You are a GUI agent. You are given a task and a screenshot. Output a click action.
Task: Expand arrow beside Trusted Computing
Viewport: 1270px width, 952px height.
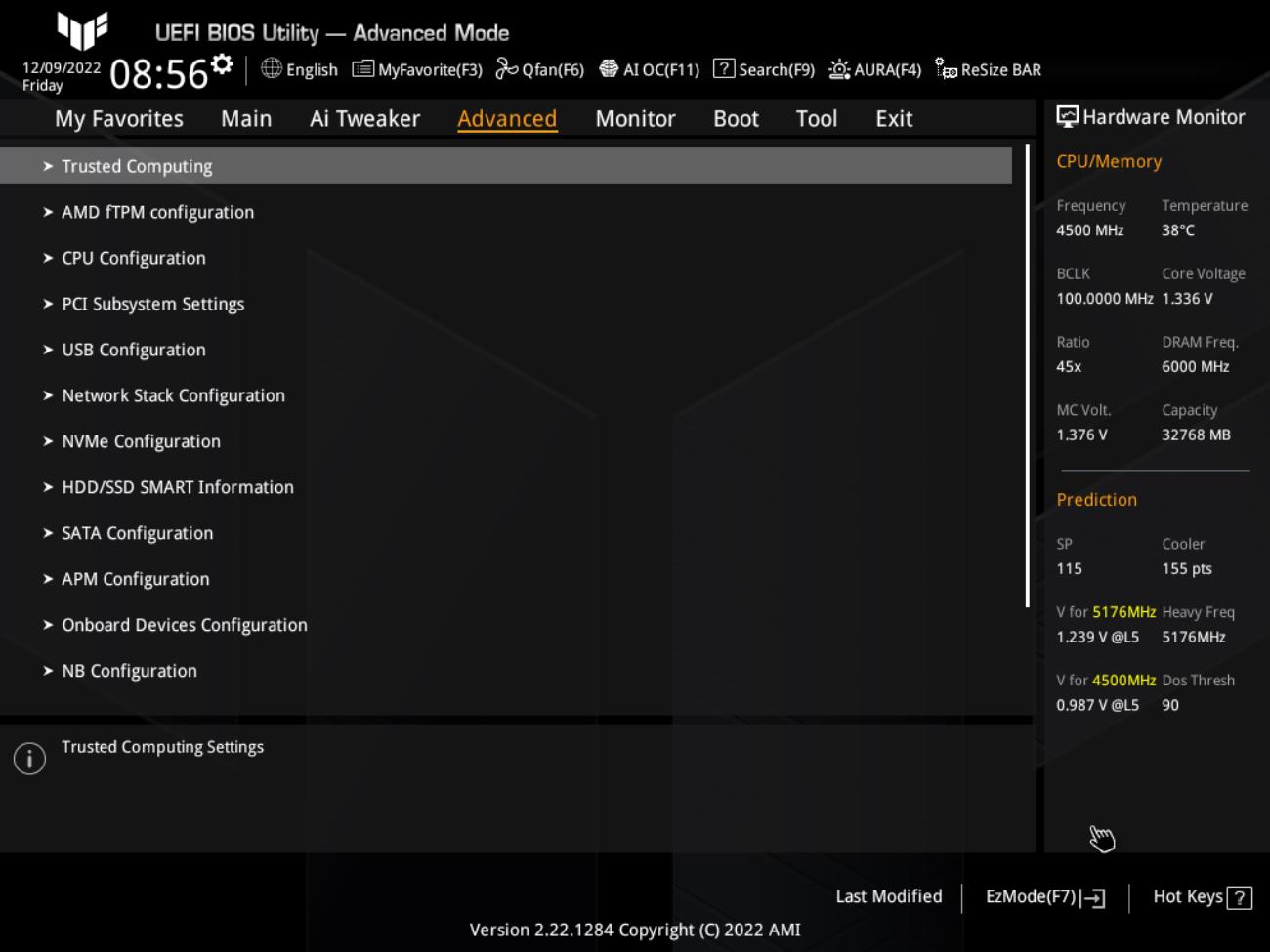point(48,166)
